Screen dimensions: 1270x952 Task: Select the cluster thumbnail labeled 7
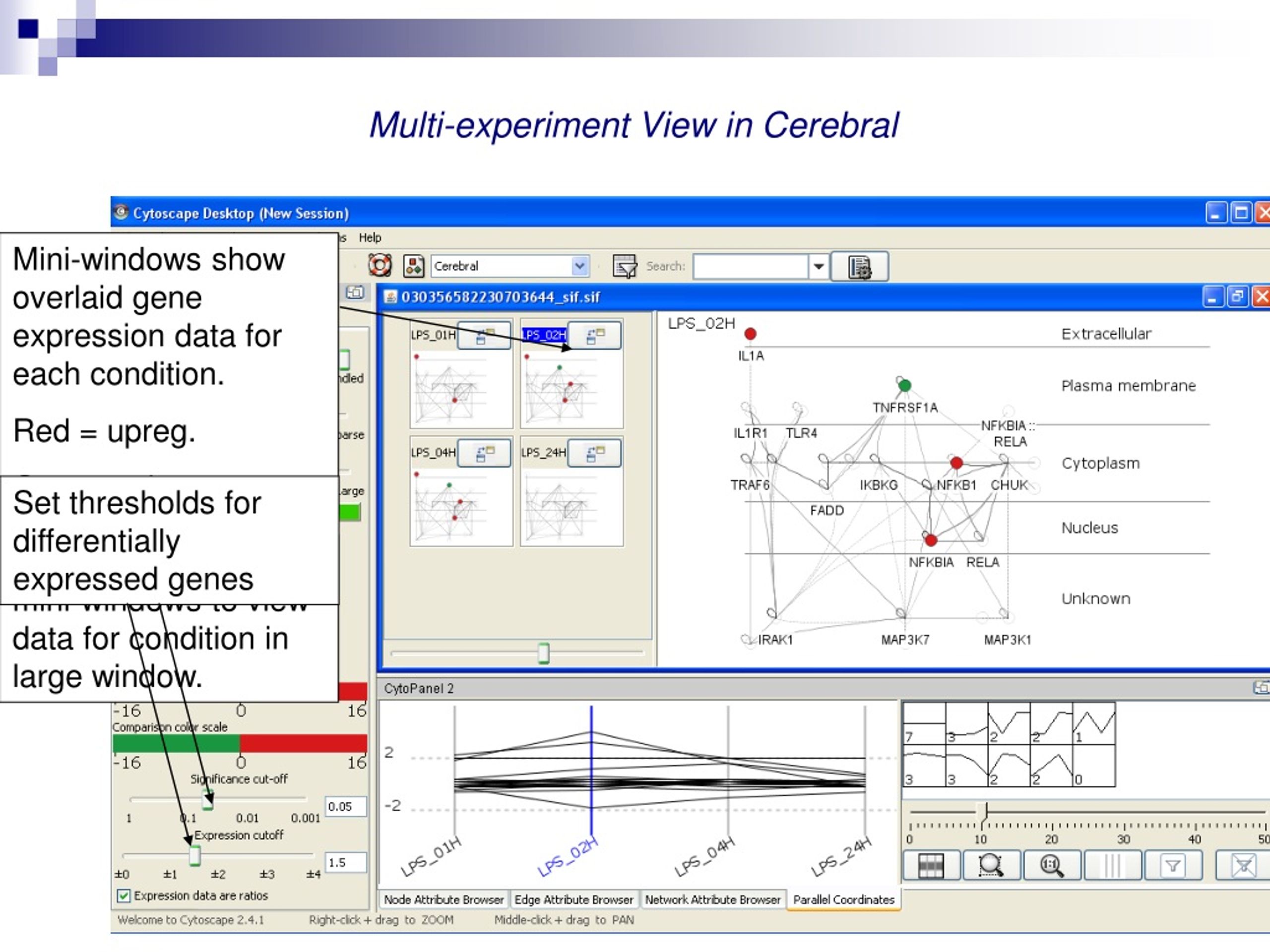[x=924, y=723]
